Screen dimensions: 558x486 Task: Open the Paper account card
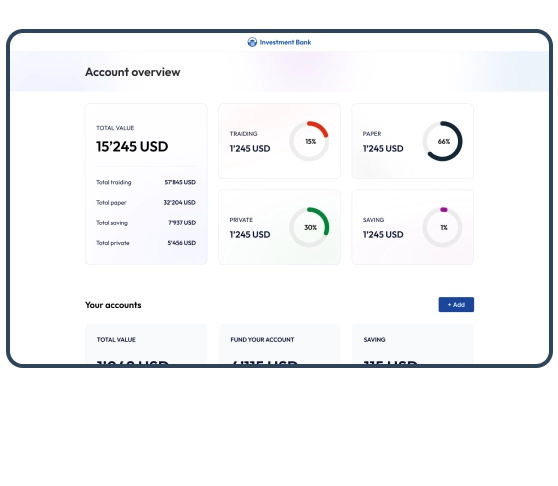(x=412, y=141)
